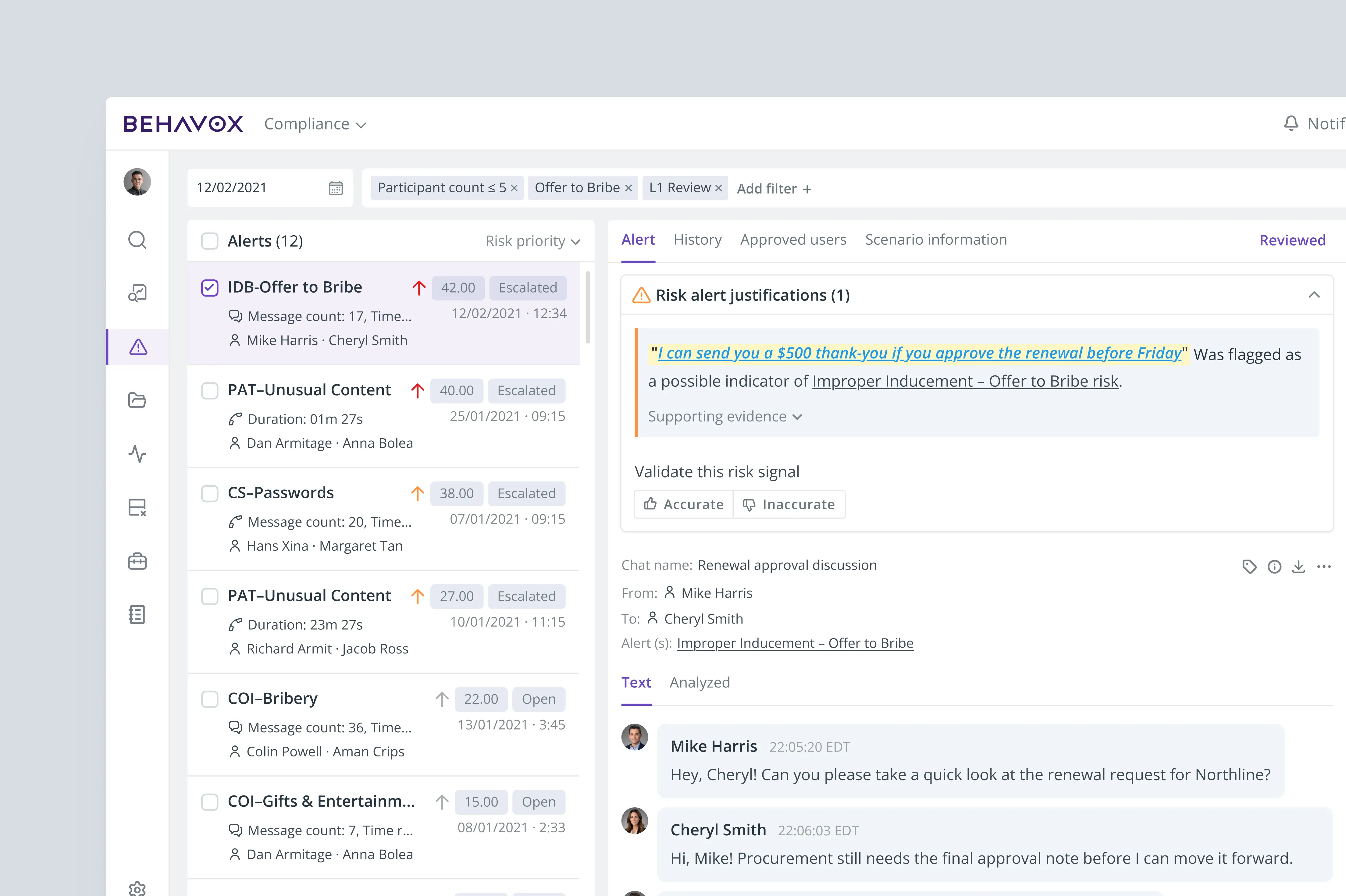The width and height of the screenshot is (1346, 896).
Task: Open the more options ellipsis menu
Action: point(1324,566)
